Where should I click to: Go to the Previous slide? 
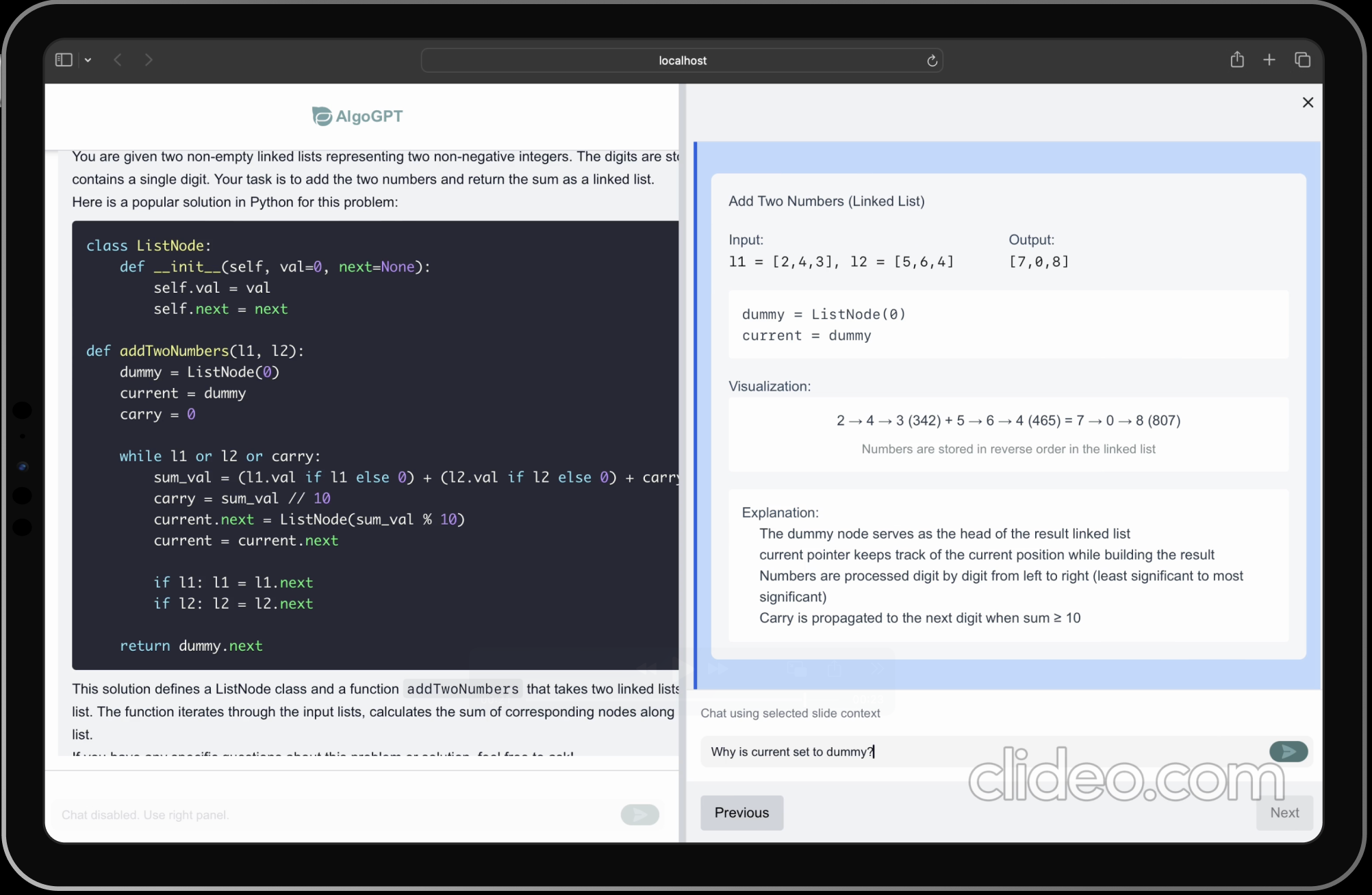click(741, 812)
